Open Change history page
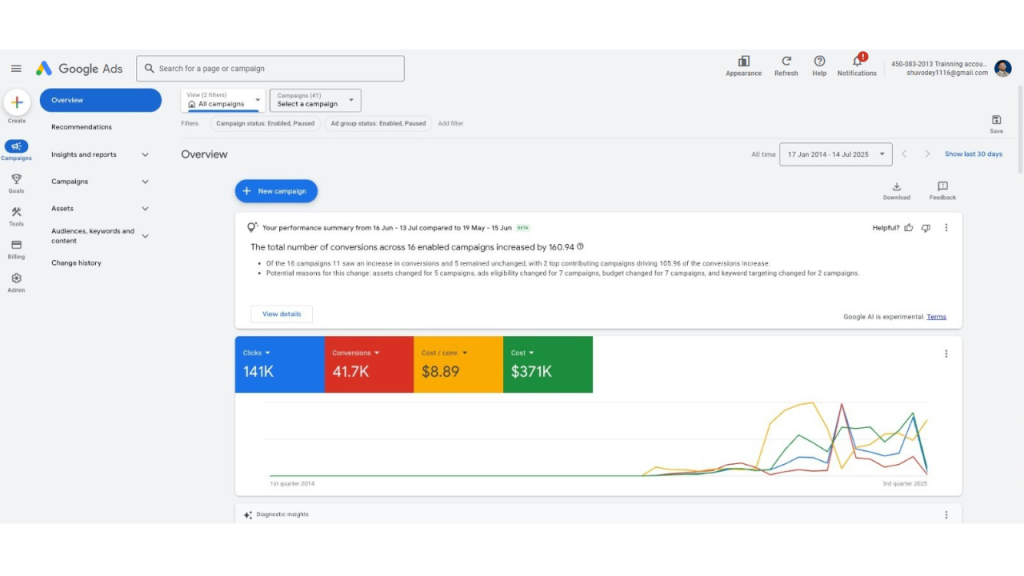Screen dimensions: 1024x576 pos(76,263)
